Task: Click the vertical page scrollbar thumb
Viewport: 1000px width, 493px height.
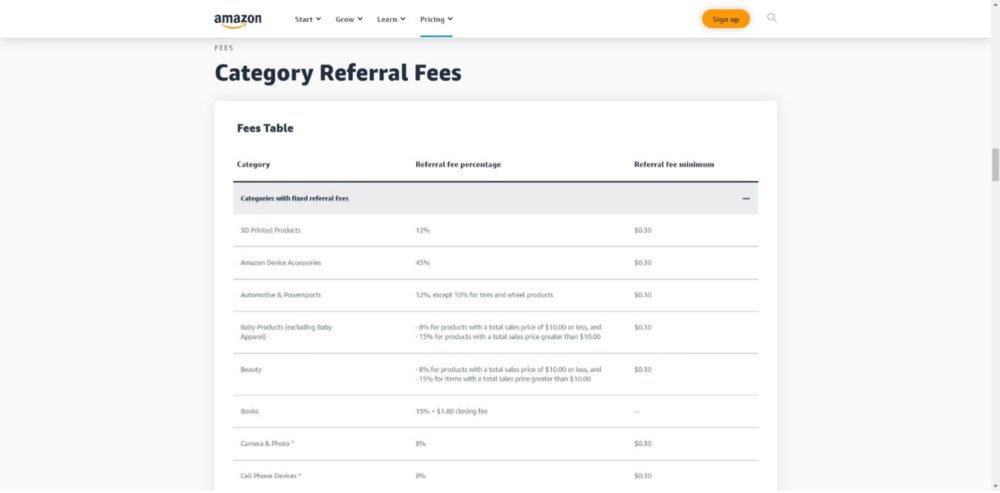Action: [994, 165]
